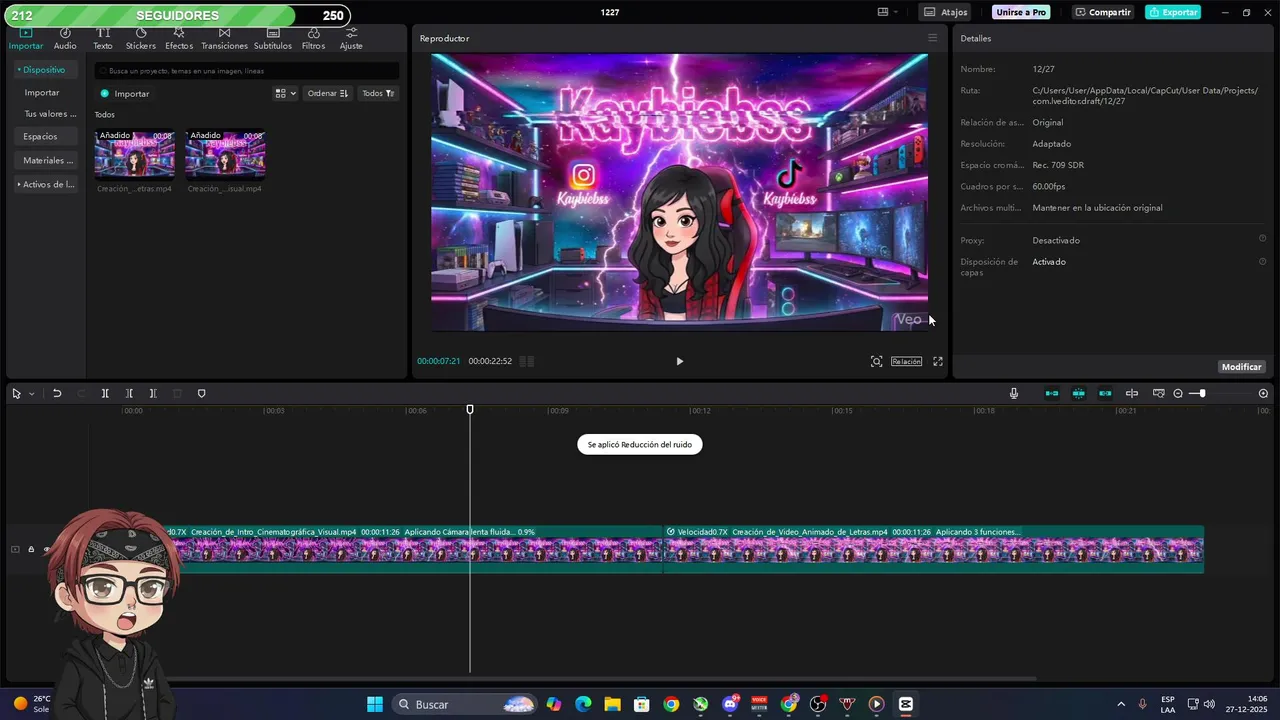Screen dimensions: 1280x720
Task: Click the playhead marker on the ruler
Action: point(470,409)
